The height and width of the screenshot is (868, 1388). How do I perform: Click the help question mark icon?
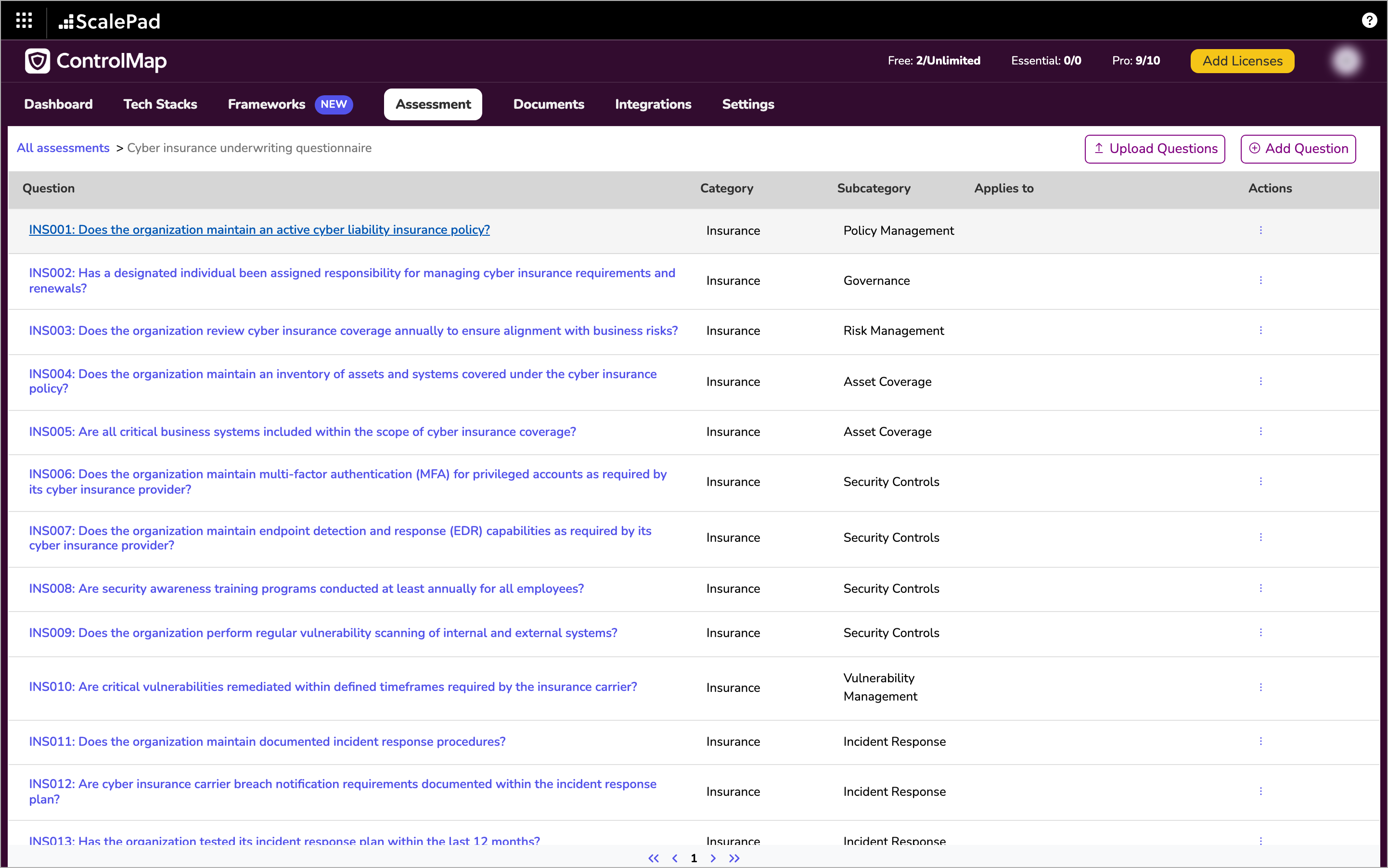tap(1369, 21)
